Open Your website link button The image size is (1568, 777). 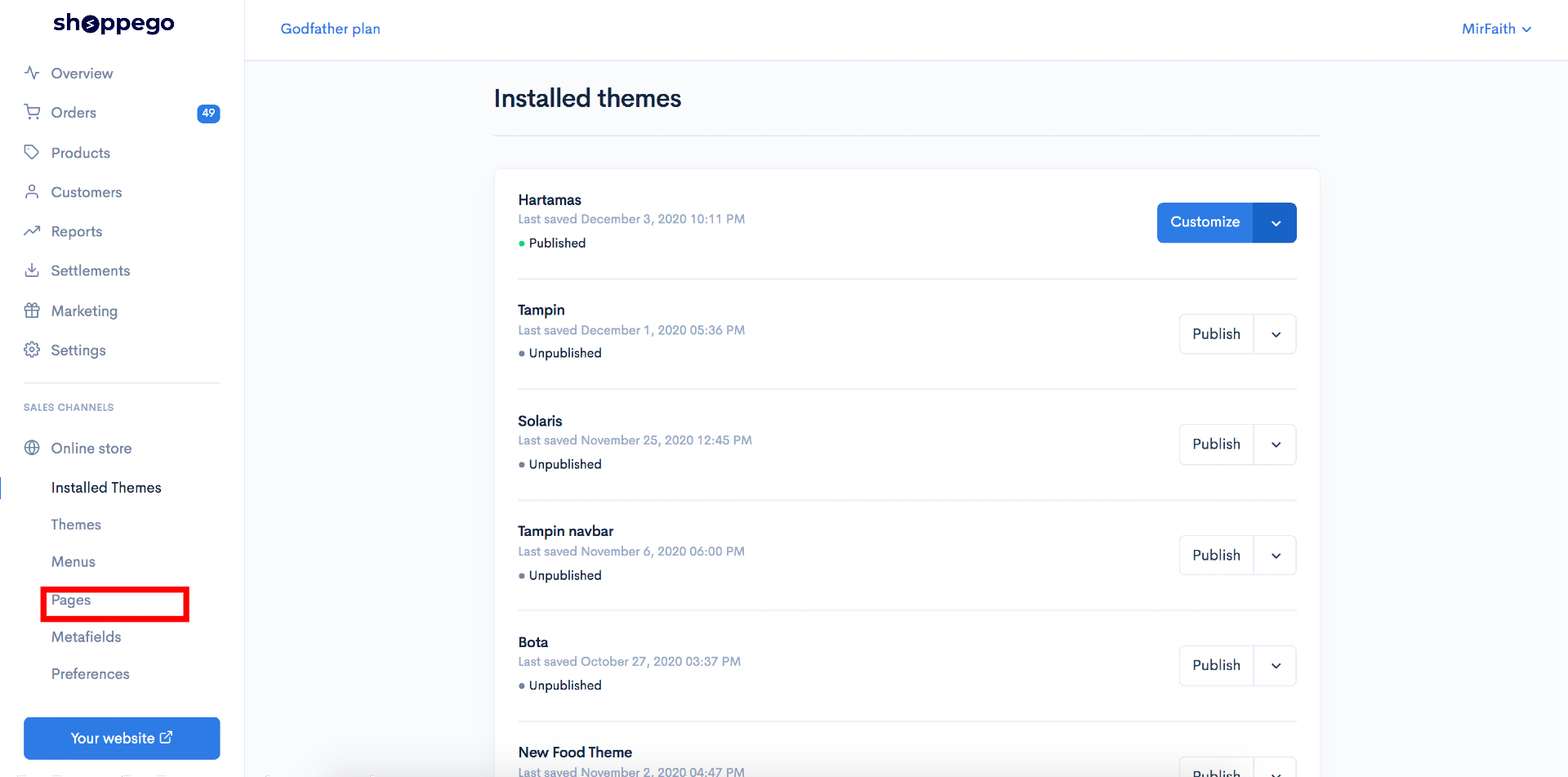(x=122, y=739)
